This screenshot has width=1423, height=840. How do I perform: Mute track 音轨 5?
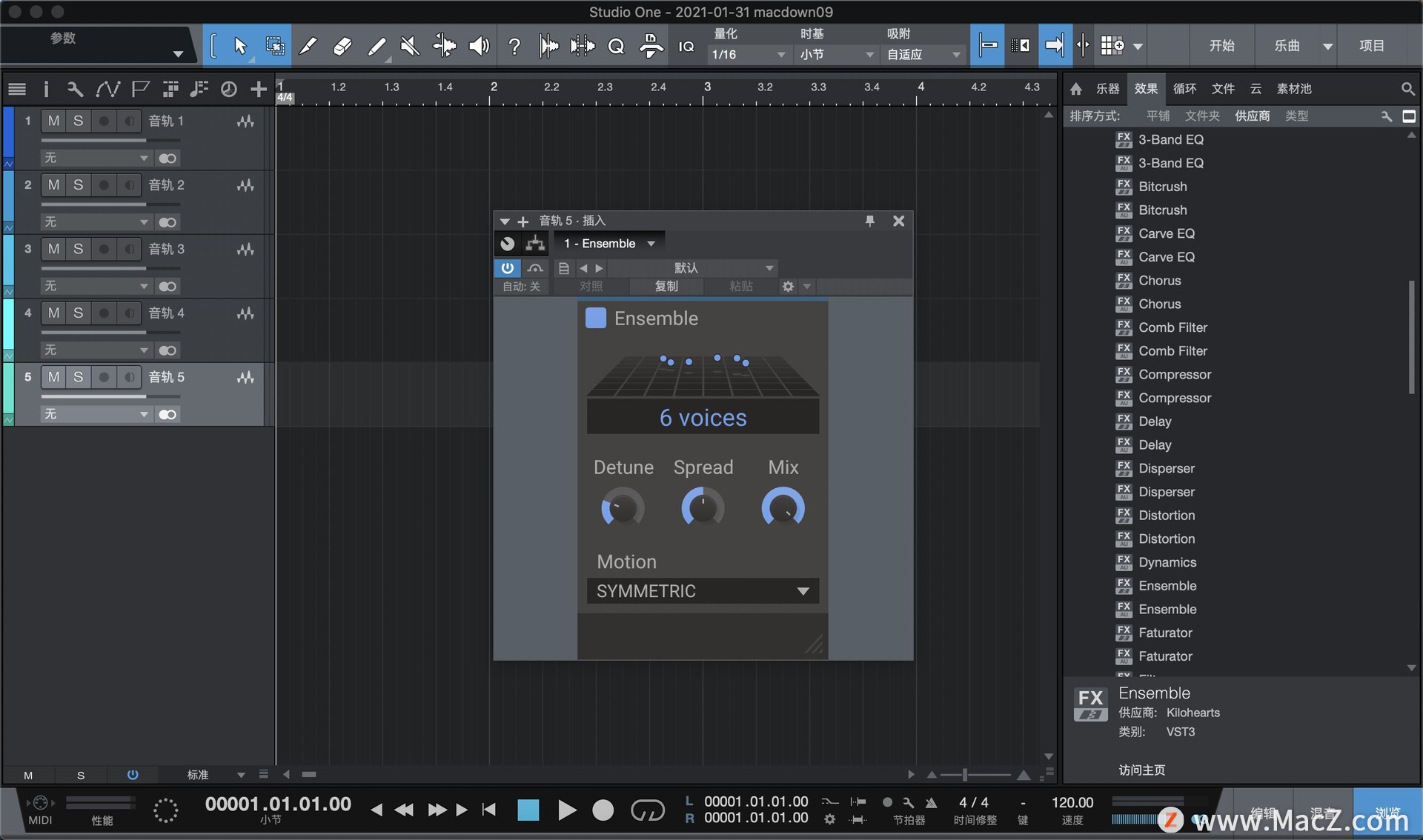[x=53, y=377]
